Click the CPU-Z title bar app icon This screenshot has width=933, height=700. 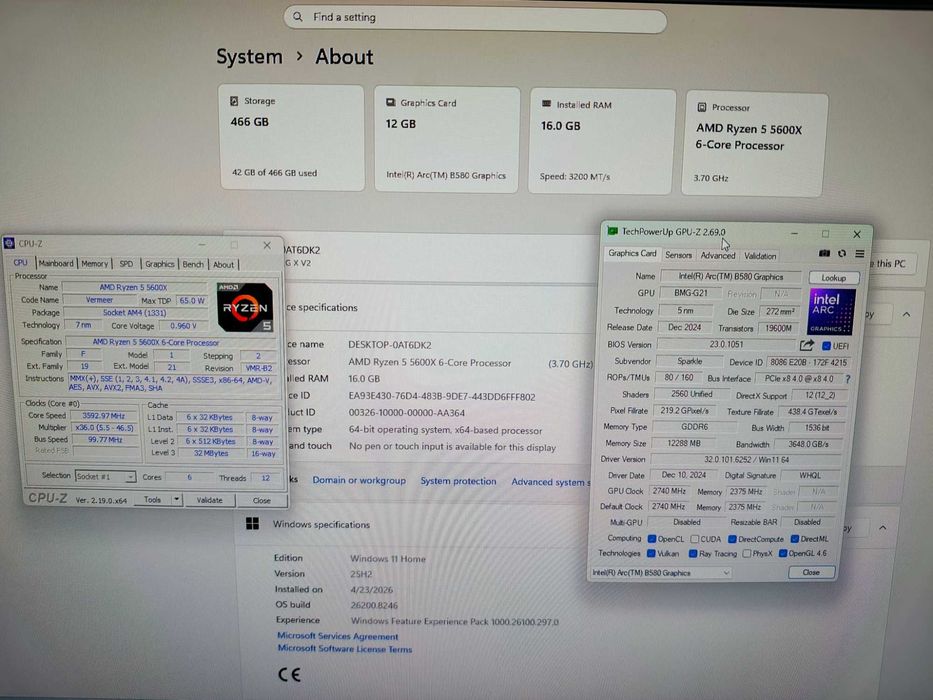(x=9, y=243)
